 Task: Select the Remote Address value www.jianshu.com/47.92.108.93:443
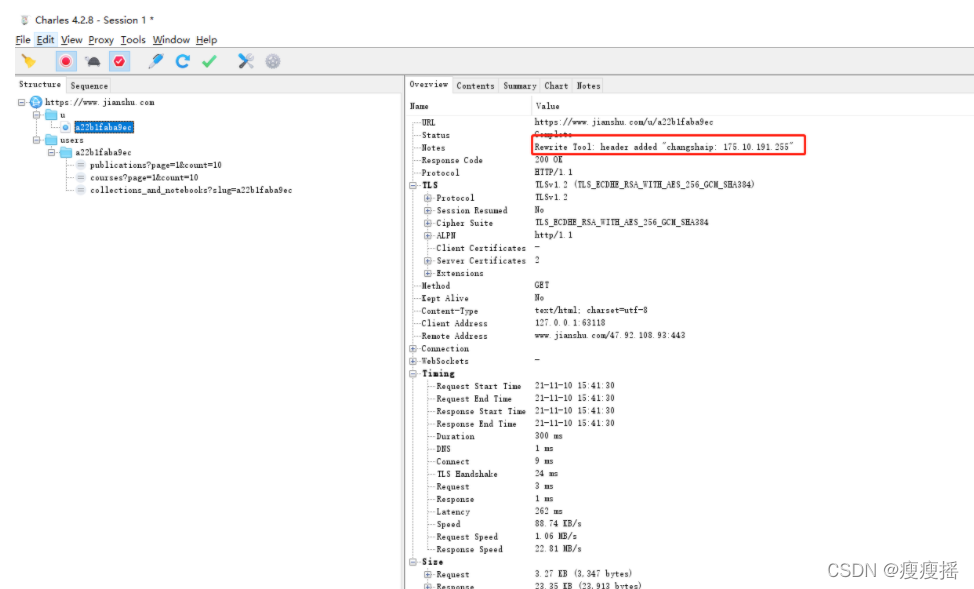pyautogui.click(x=609, y=336)
